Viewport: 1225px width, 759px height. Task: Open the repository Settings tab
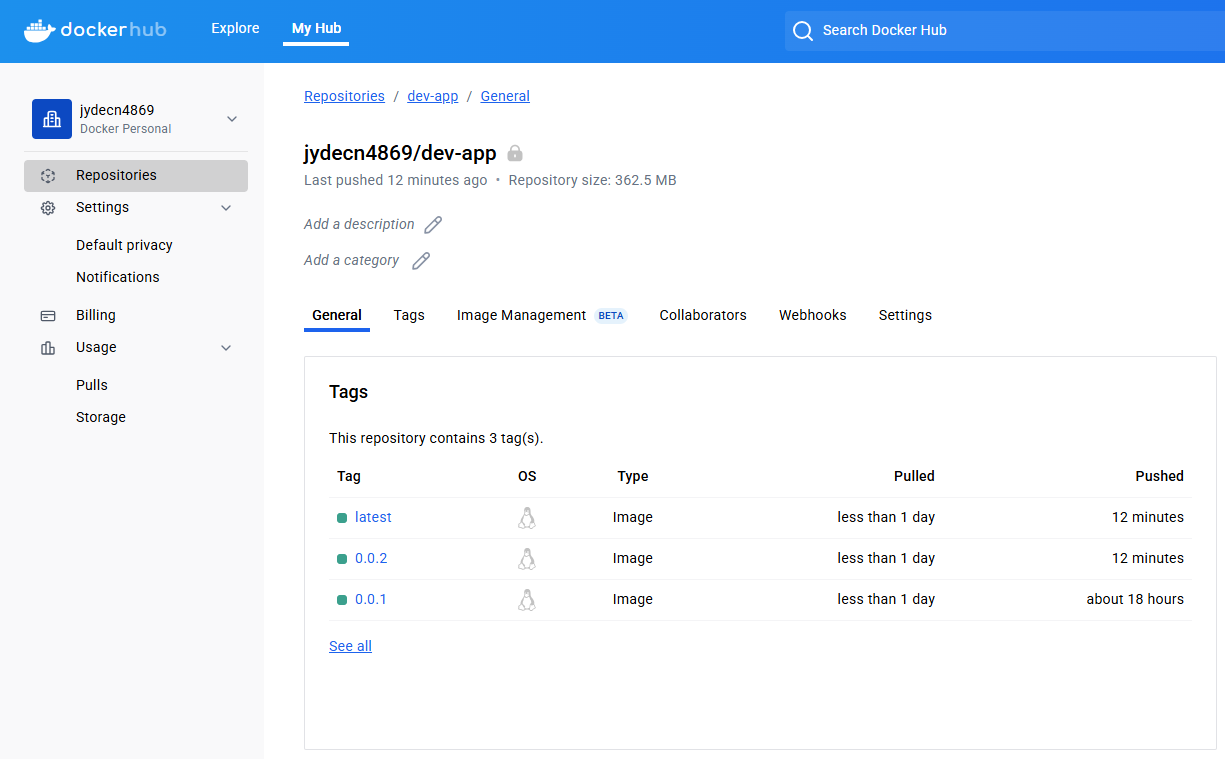tap(905, 315)
